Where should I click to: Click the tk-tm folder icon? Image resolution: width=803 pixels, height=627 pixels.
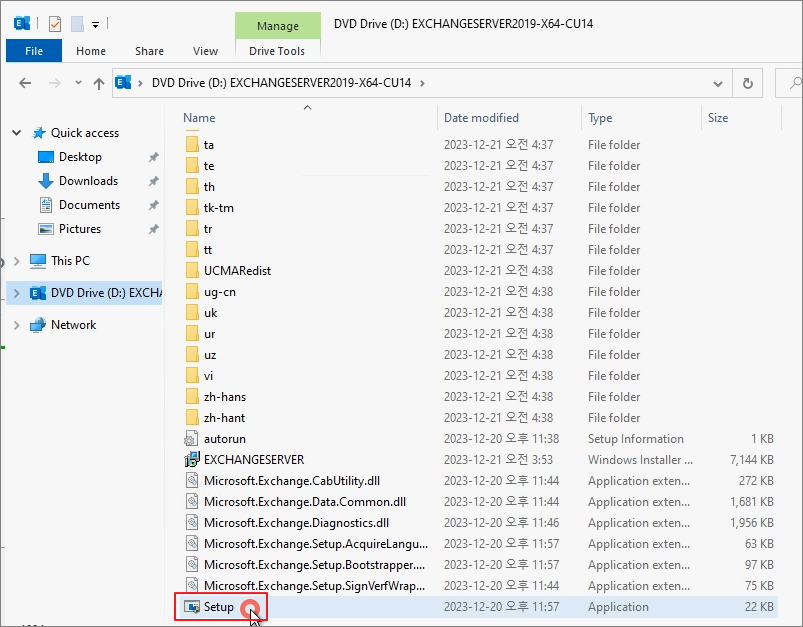pos(192,208)
